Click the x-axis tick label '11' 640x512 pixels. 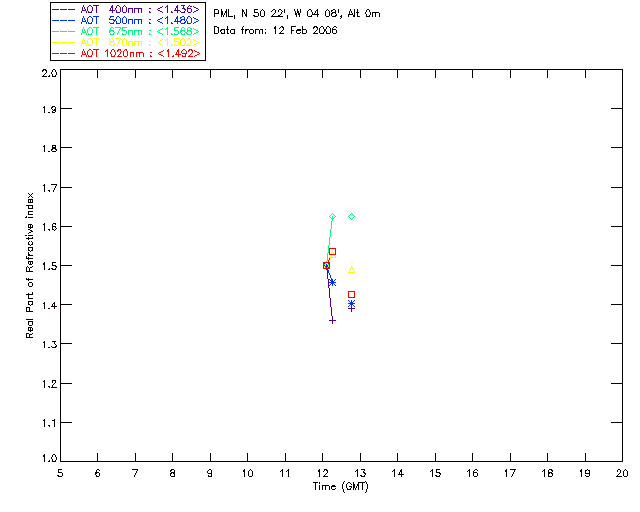(285, 473)
